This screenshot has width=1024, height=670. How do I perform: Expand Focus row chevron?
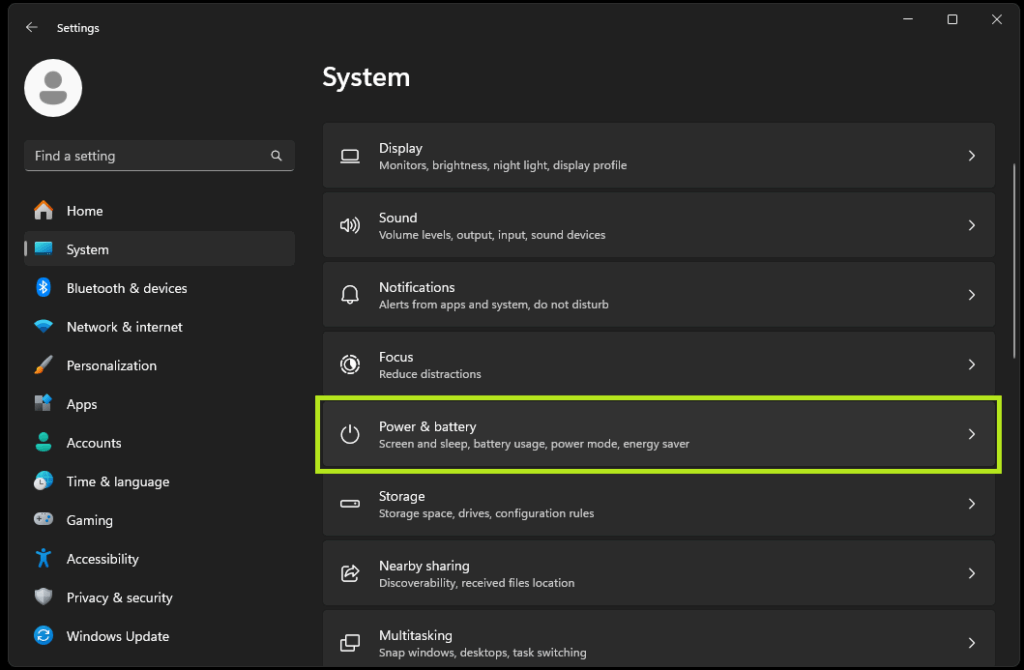coord(972,364)
